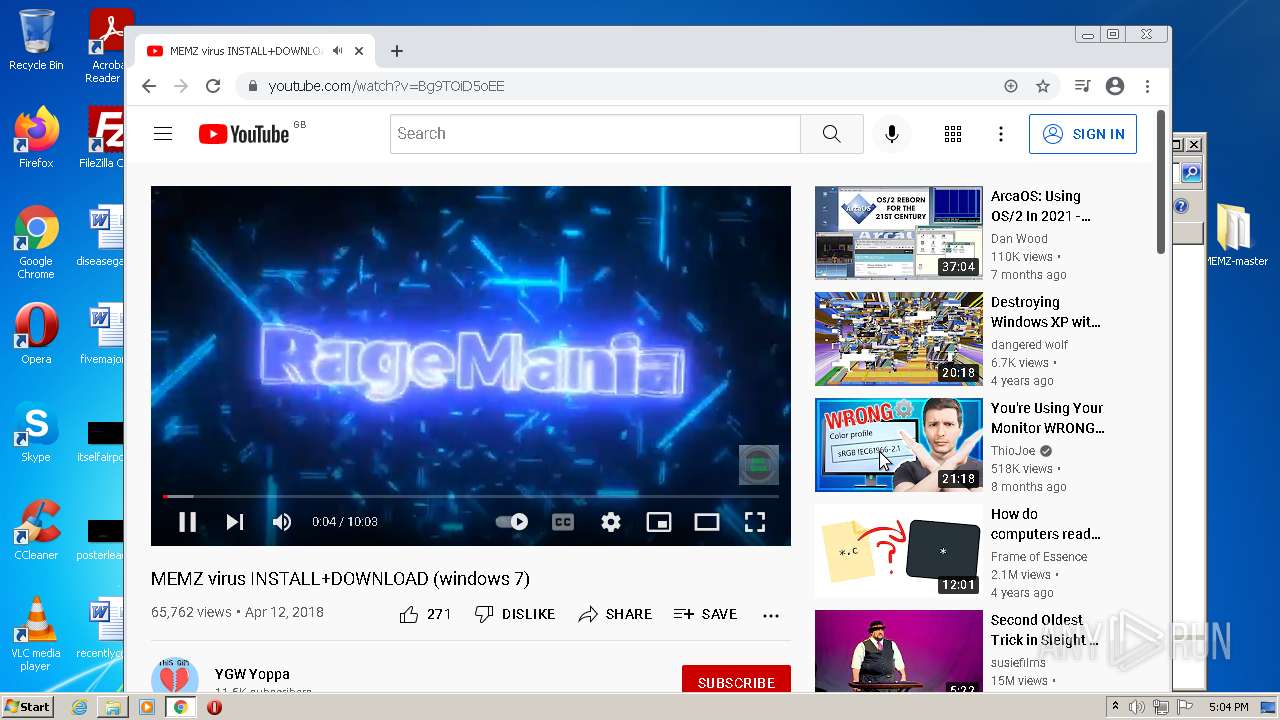The height and width of the screenshot is (720, 1280).
Task: Open Opera from the taskbar
Action: [x=214, y=707]
